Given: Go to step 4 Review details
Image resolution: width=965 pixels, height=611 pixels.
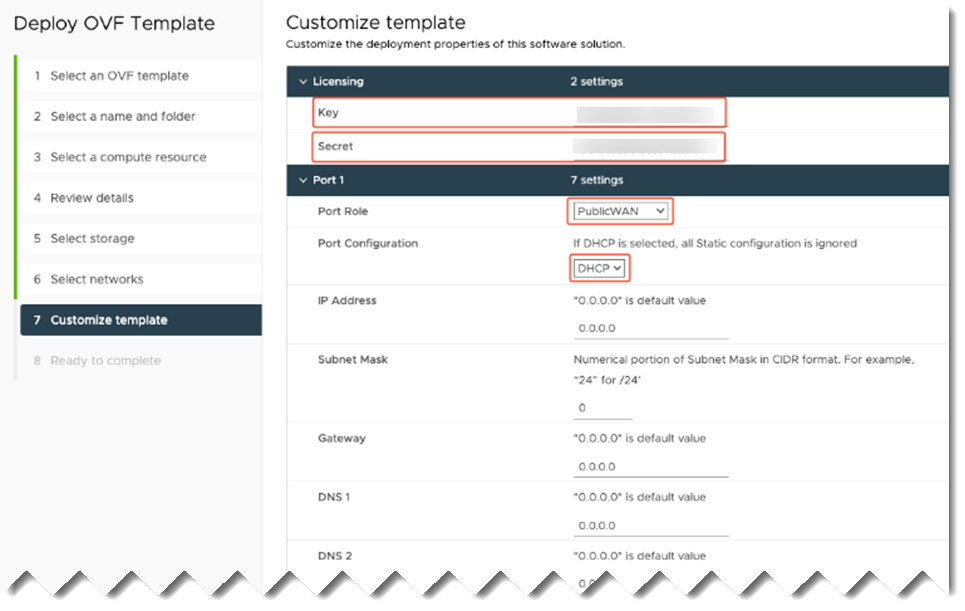Looking at the screenshot, I should pyautogui.click(x=92, y=198).
